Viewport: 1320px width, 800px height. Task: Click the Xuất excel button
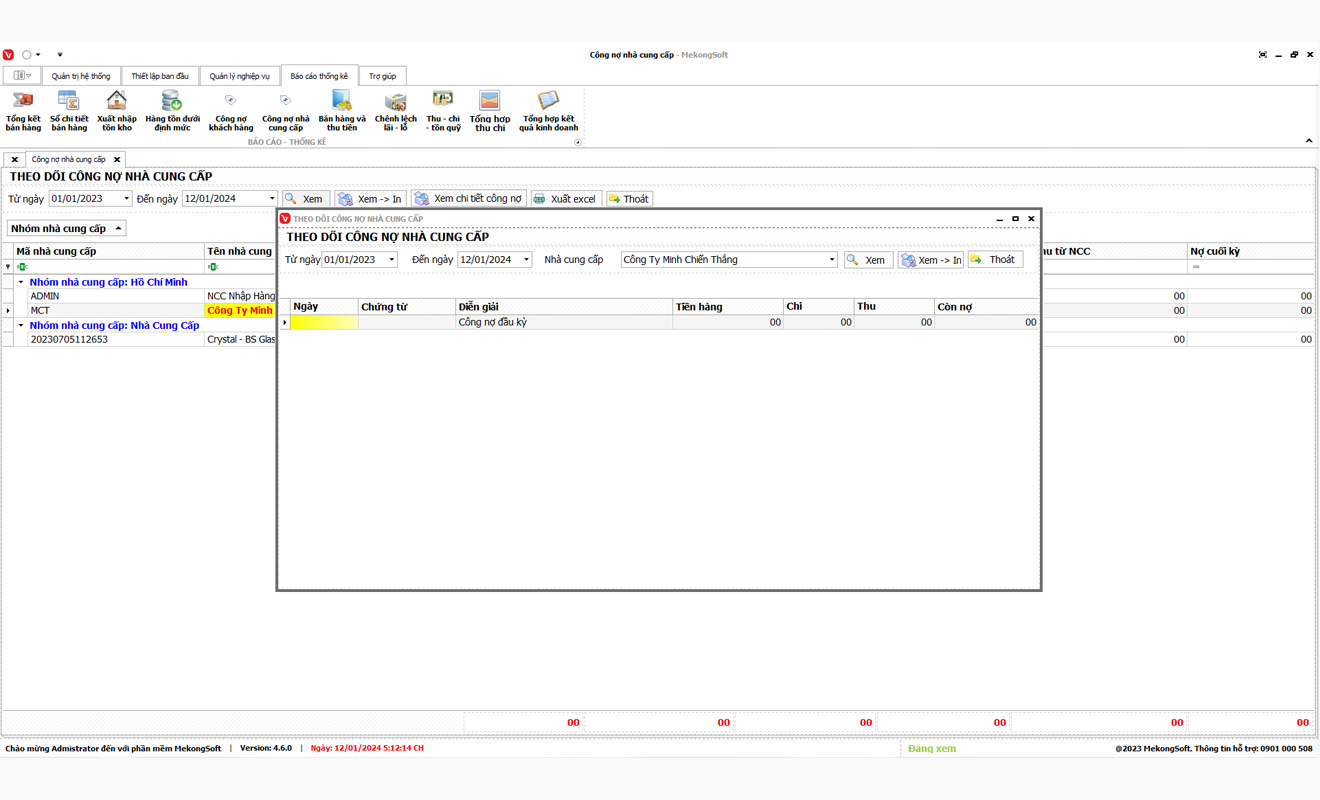(566, 199)
